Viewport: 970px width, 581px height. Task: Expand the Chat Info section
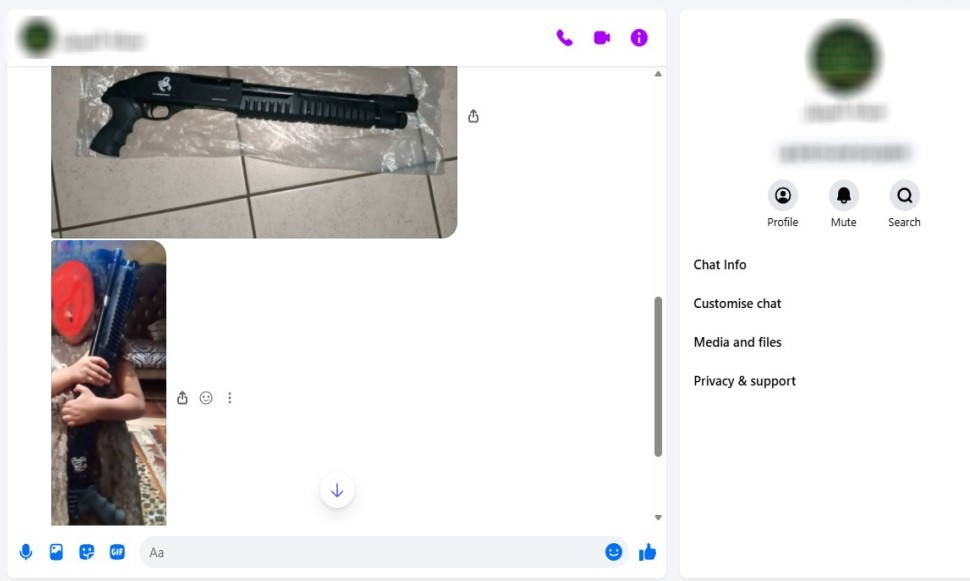tap(720, 265)
